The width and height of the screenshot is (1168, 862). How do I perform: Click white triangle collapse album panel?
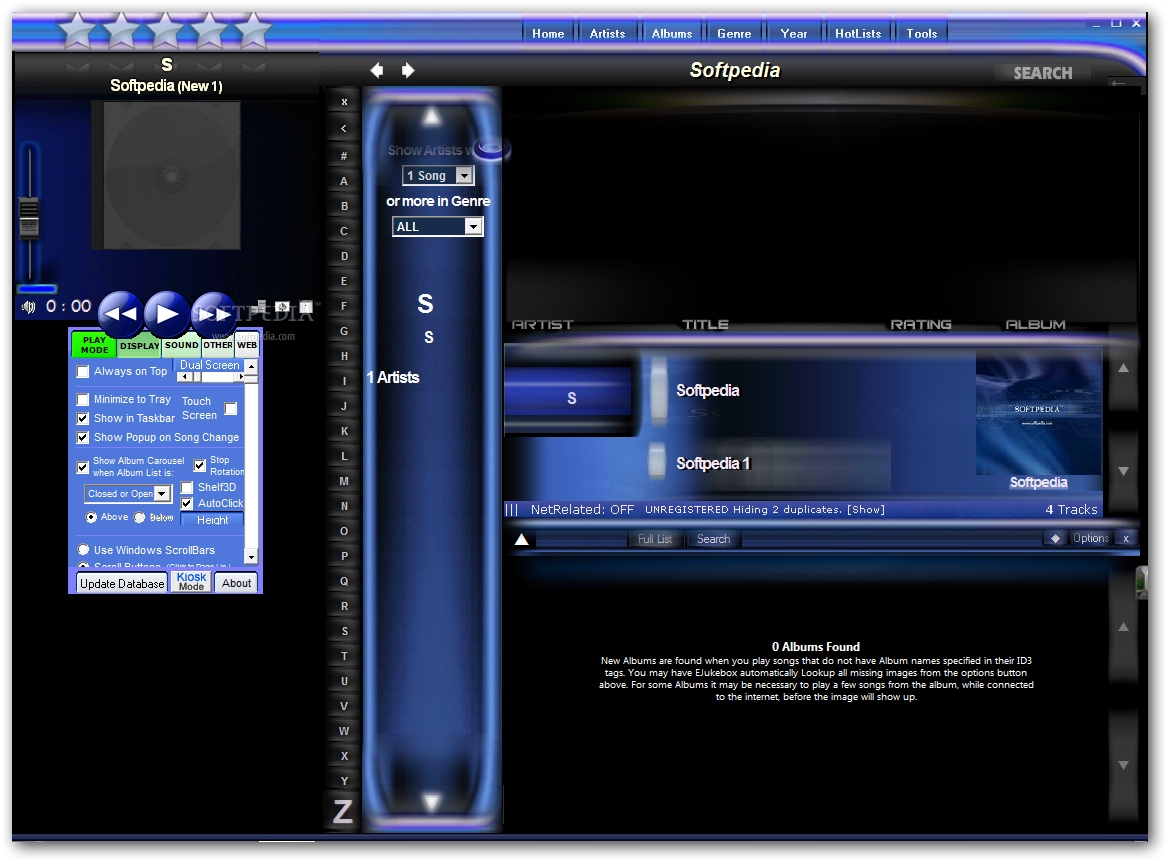(x=521, y=539)
